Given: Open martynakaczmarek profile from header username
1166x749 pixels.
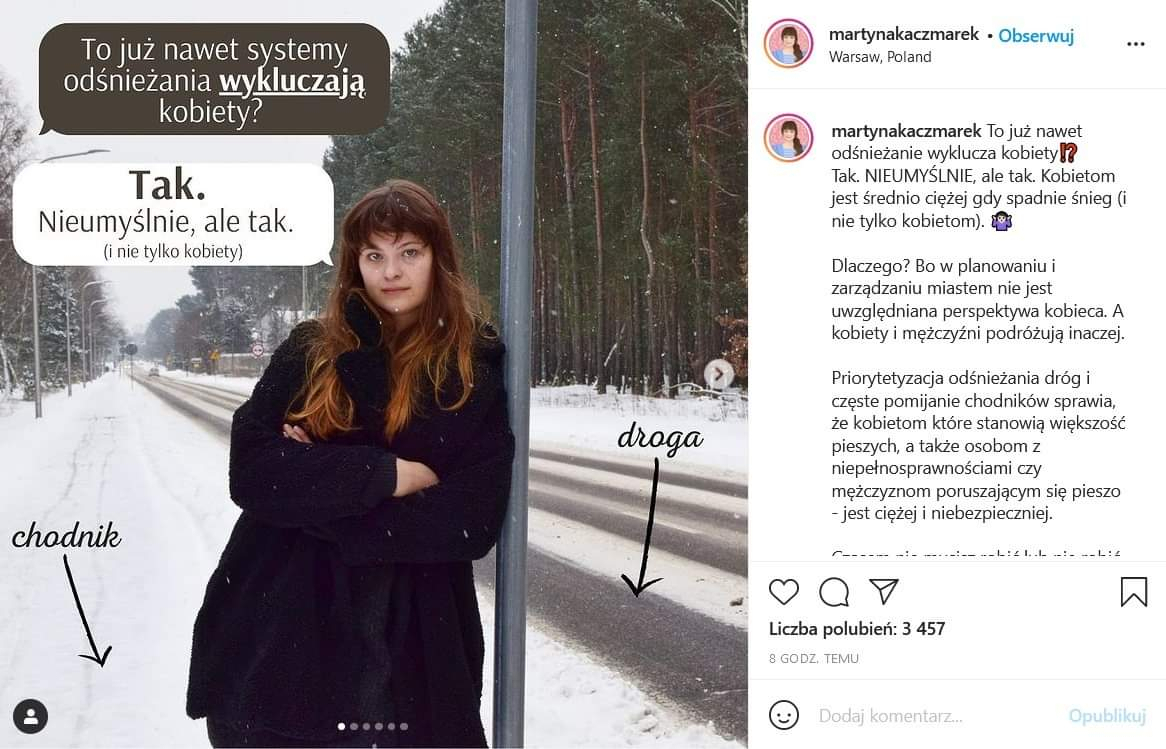Looking at the screenshot, I should (x=904, y=34).
